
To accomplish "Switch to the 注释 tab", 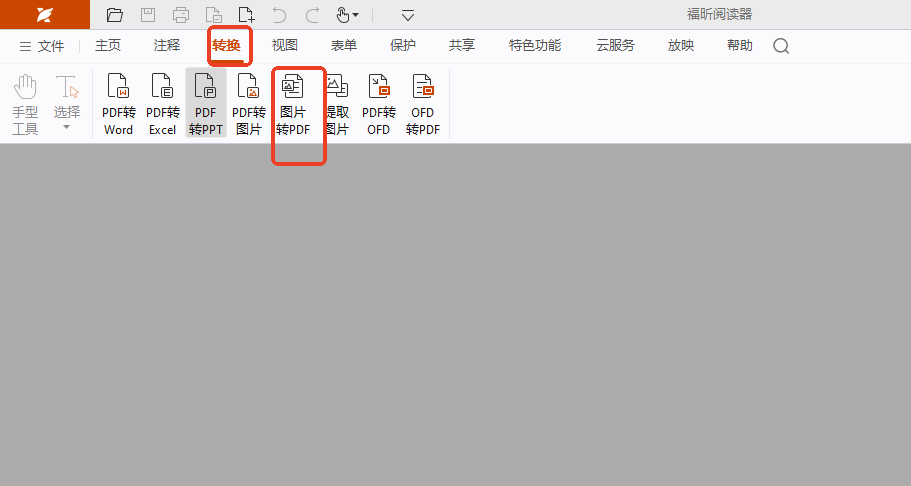I will (x=167, y=45).
